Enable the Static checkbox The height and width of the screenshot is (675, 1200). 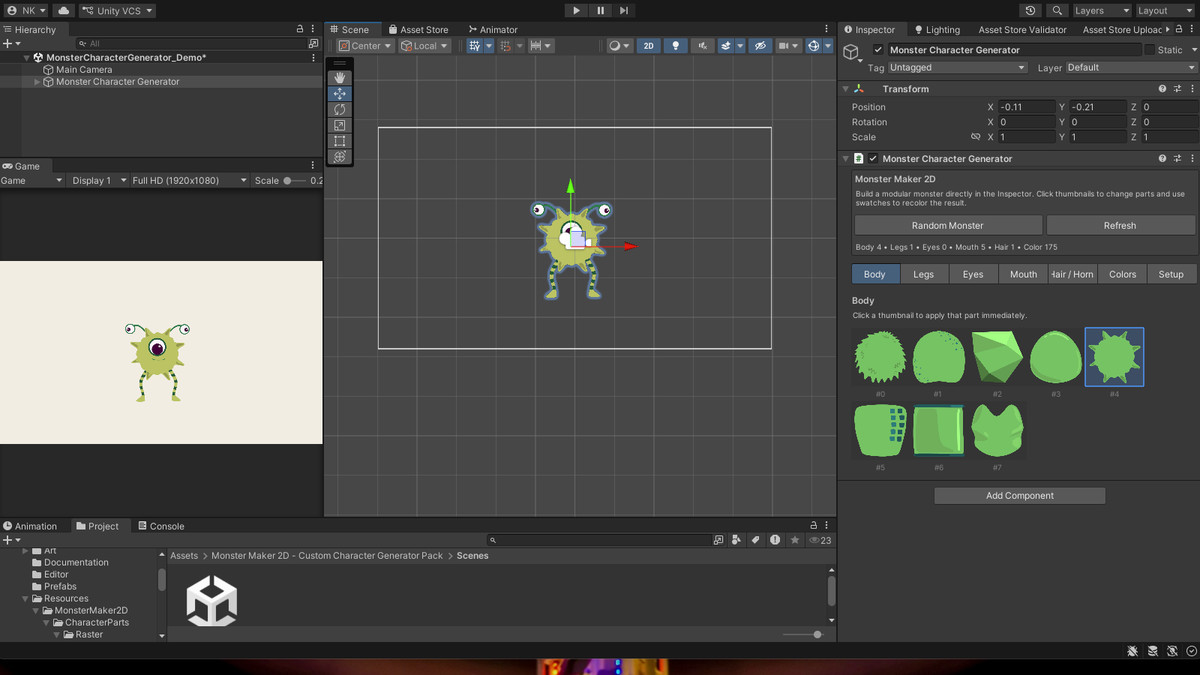[x=1149, y=50]
